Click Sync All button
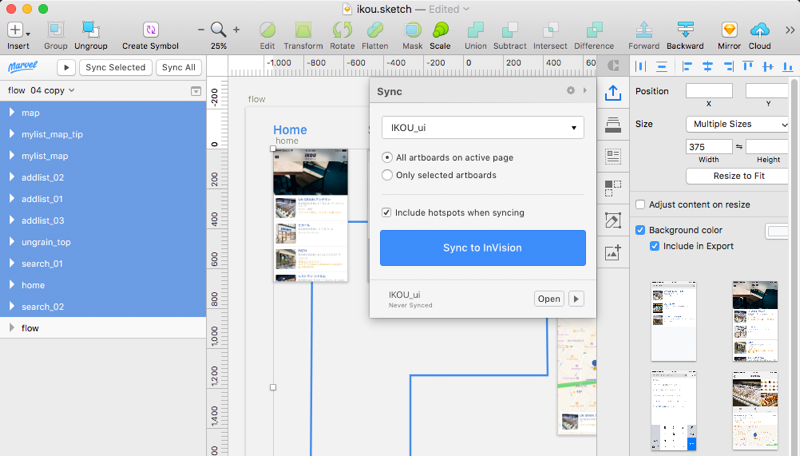The image size is (800, 456). [179, 67]
